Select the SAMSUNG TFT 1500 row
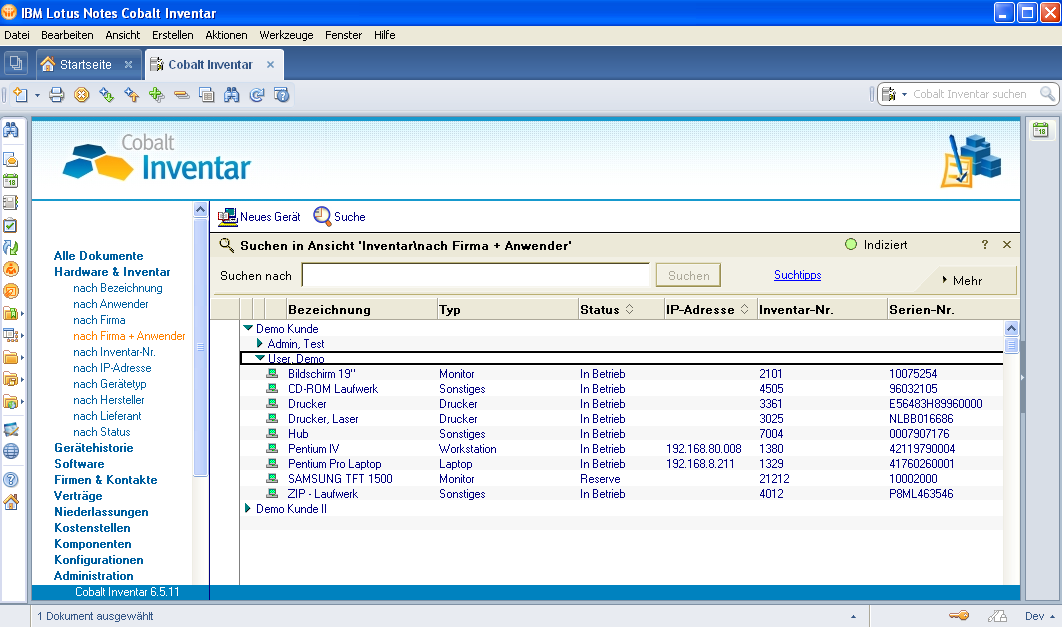1062x627 pixels. click(x=622, y=479)
